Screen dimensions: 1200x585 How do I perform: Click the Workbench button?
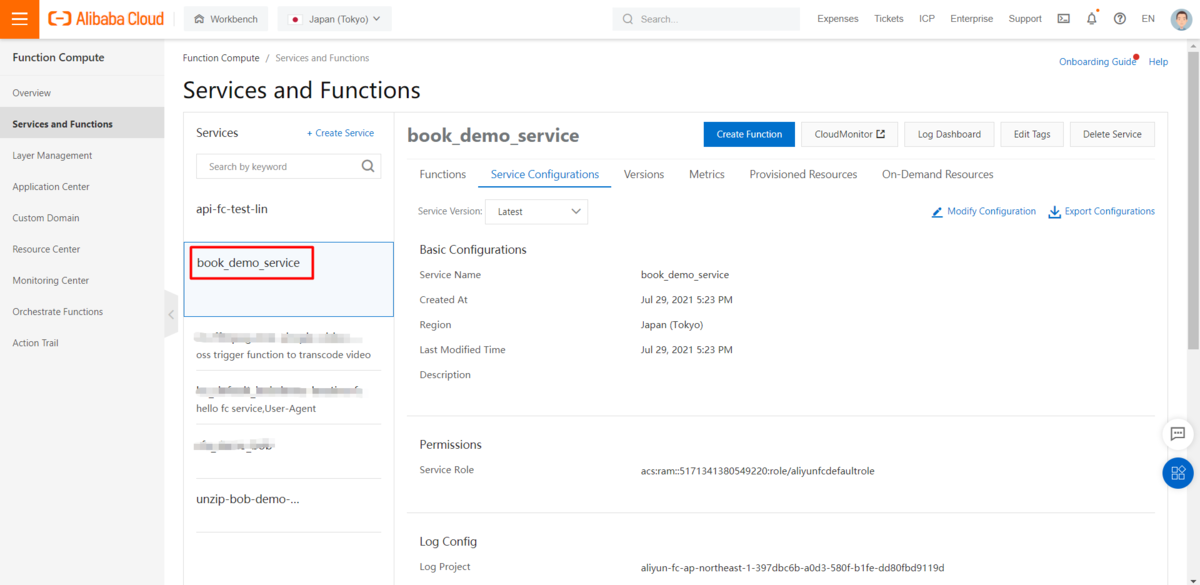(227, 19)
